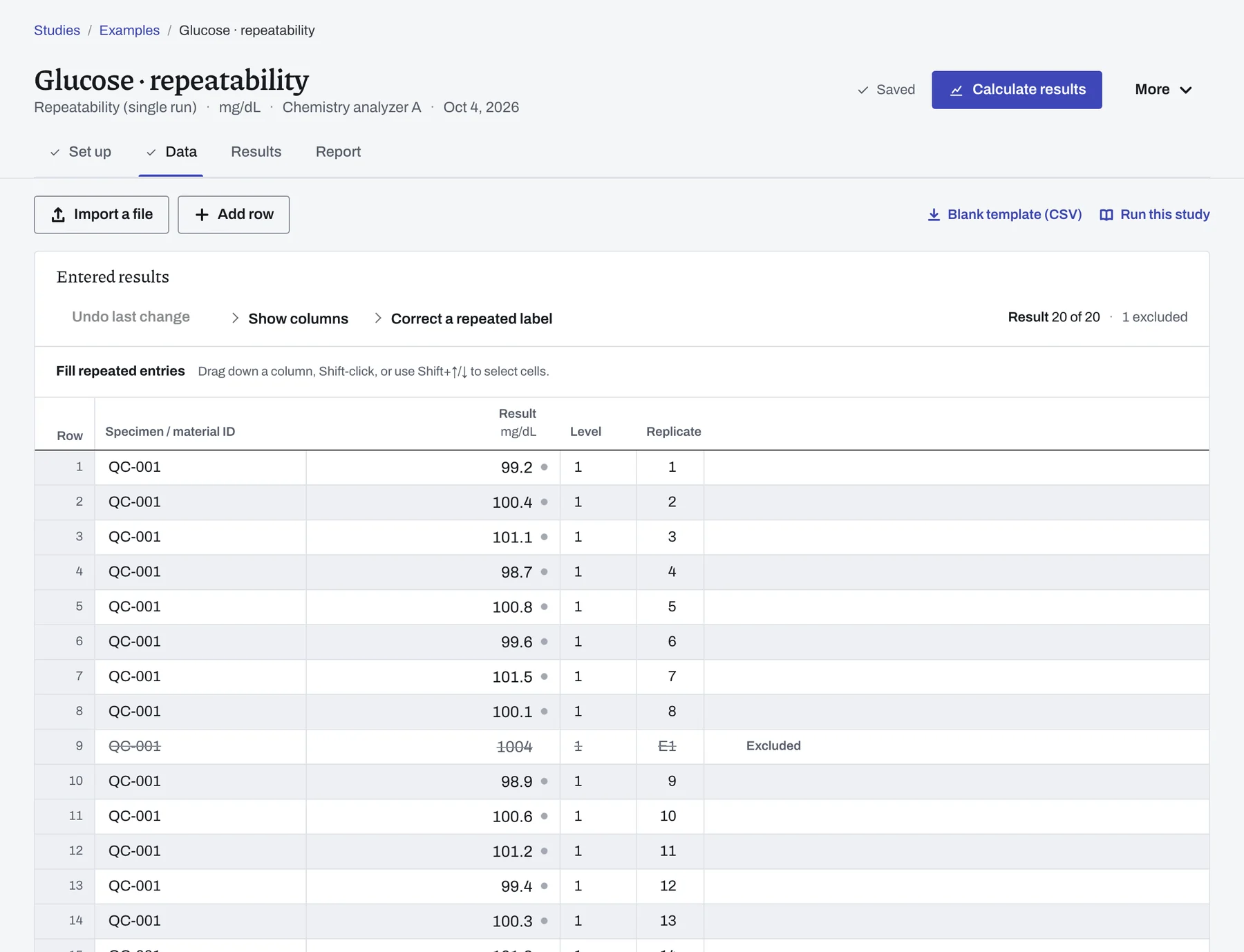1244x952 pixels.
Task: Select row number 9
Action: pyautogui.click(x=65, y=746)
